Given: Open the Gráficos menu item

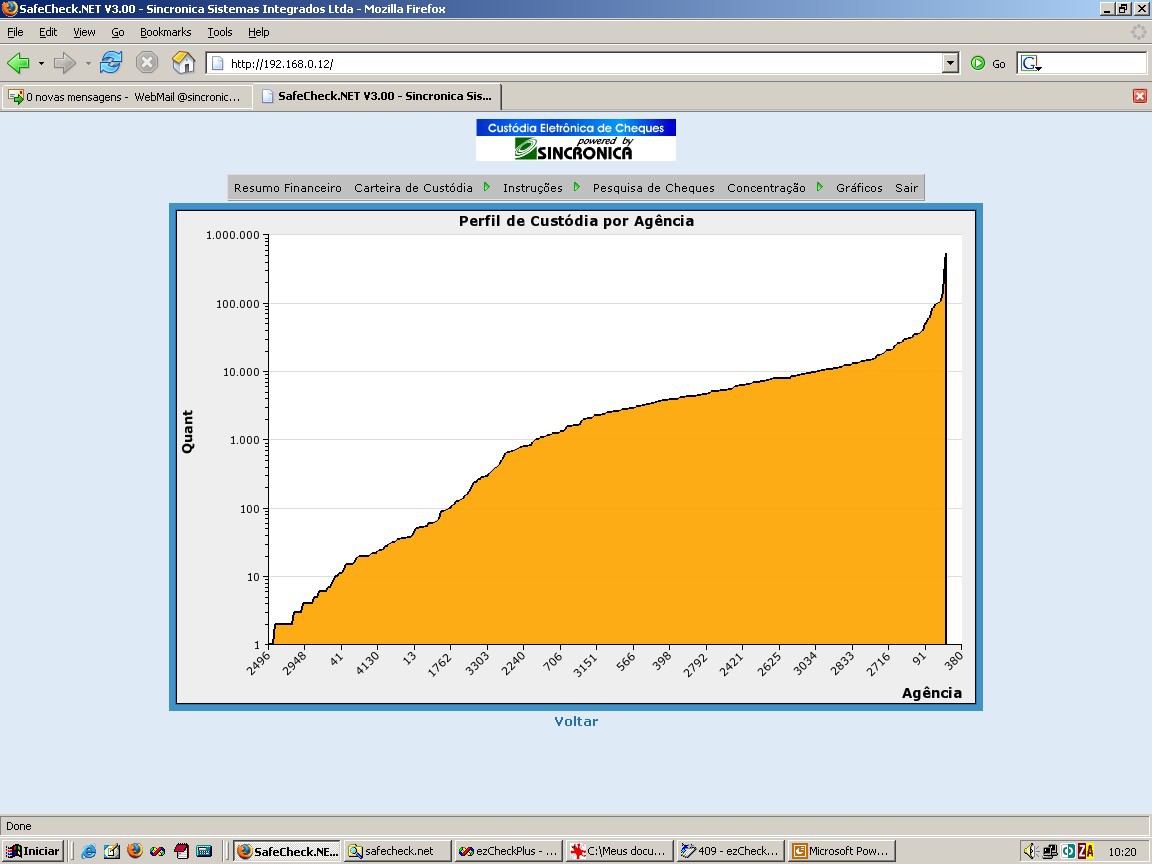Looking at the screenshot, I should point(859,188).
